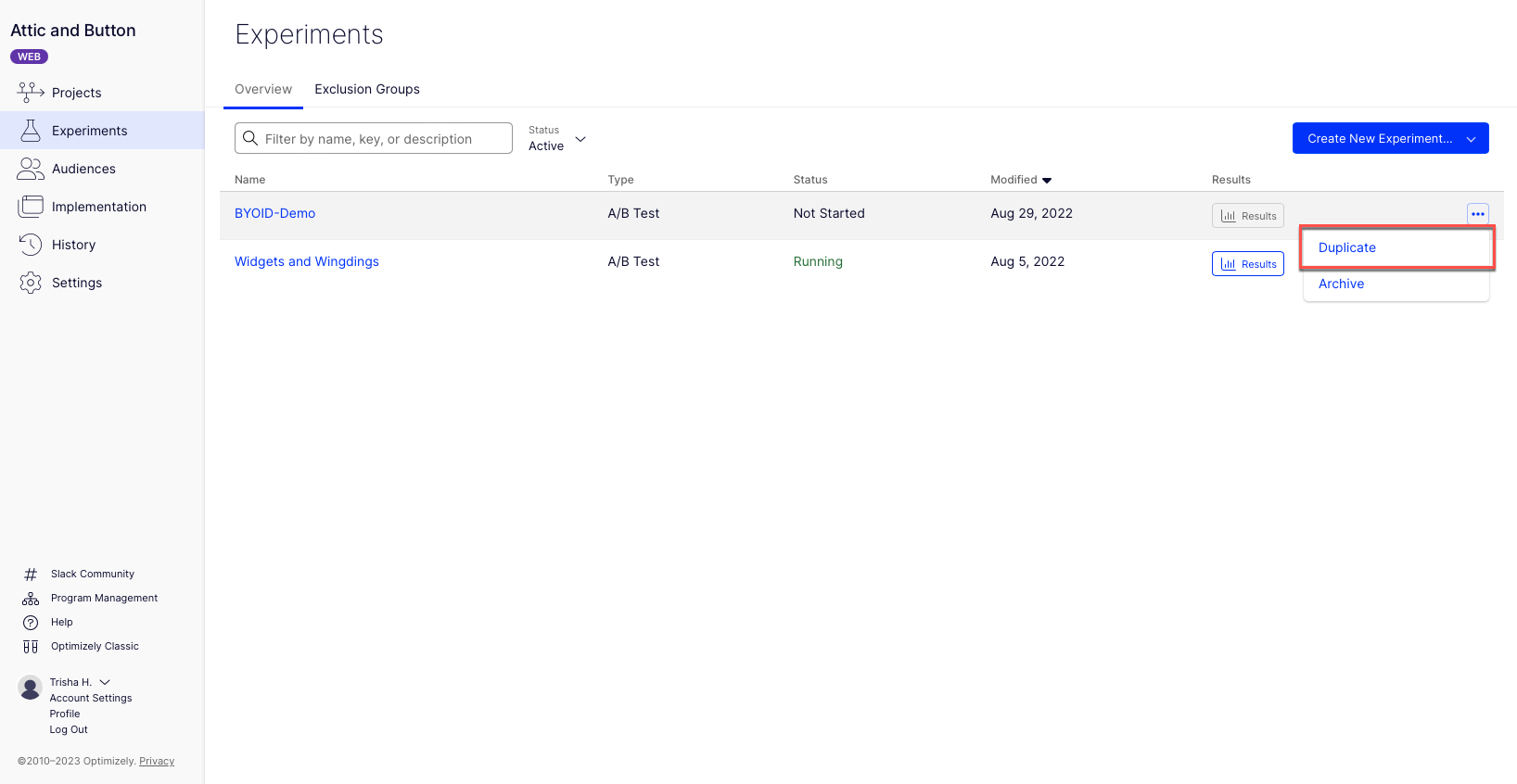Screen dimensions: 1517x784
Task: Click the Aug 5, 2022 date cell
Action: tap(1027, 261)
